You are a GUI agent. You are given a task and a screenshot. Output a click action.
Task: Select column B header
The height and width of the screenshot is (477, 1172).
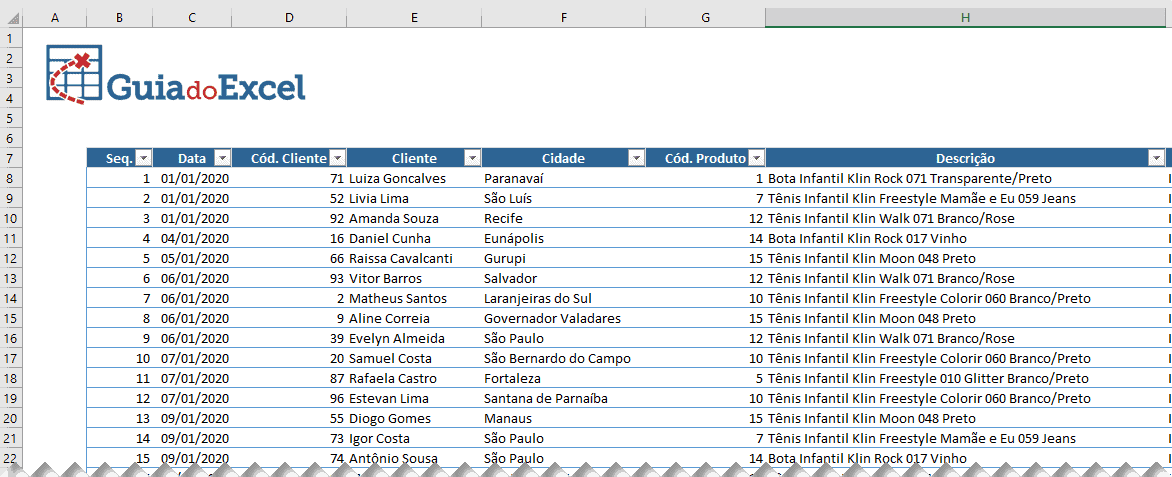click(119, 18)
